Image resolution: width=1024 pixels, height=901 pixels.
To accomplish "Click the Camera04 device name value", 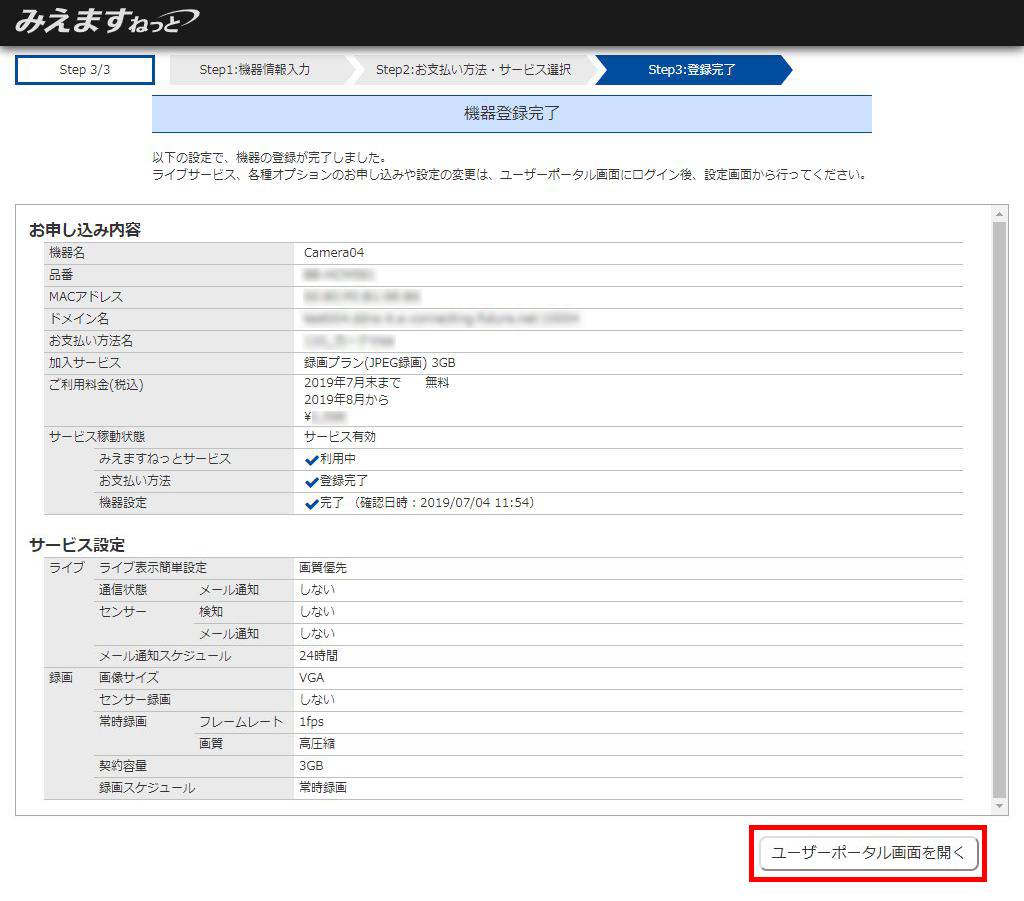I will (334, 253).
